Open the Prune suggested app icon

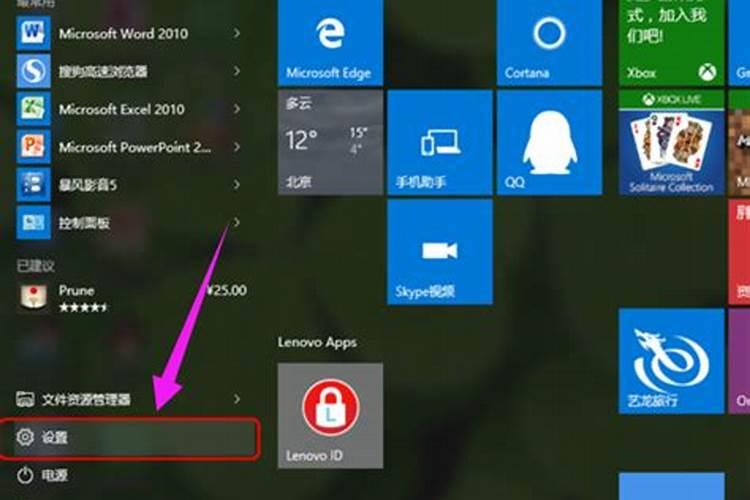(33, 297)
